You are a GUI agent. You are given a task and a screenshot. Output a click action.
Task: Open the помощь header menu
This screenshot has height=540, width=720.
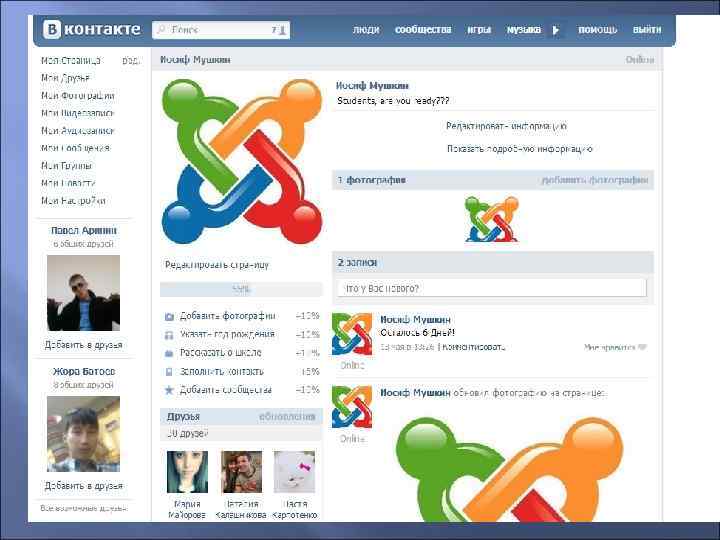597,30
